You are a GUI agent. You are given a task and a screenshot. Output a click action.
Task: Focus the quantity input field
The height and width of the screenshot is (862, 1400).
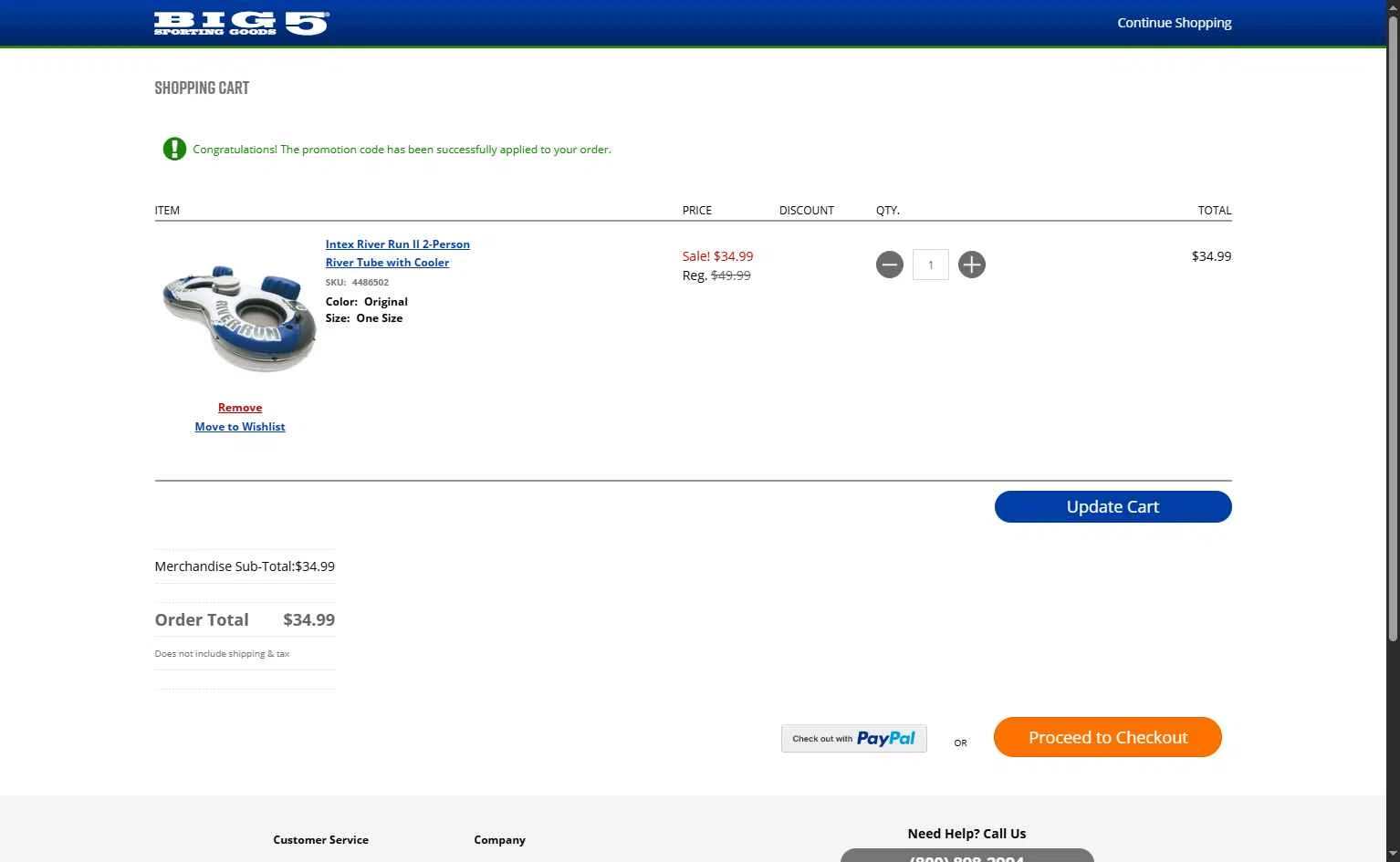[931, 265]
